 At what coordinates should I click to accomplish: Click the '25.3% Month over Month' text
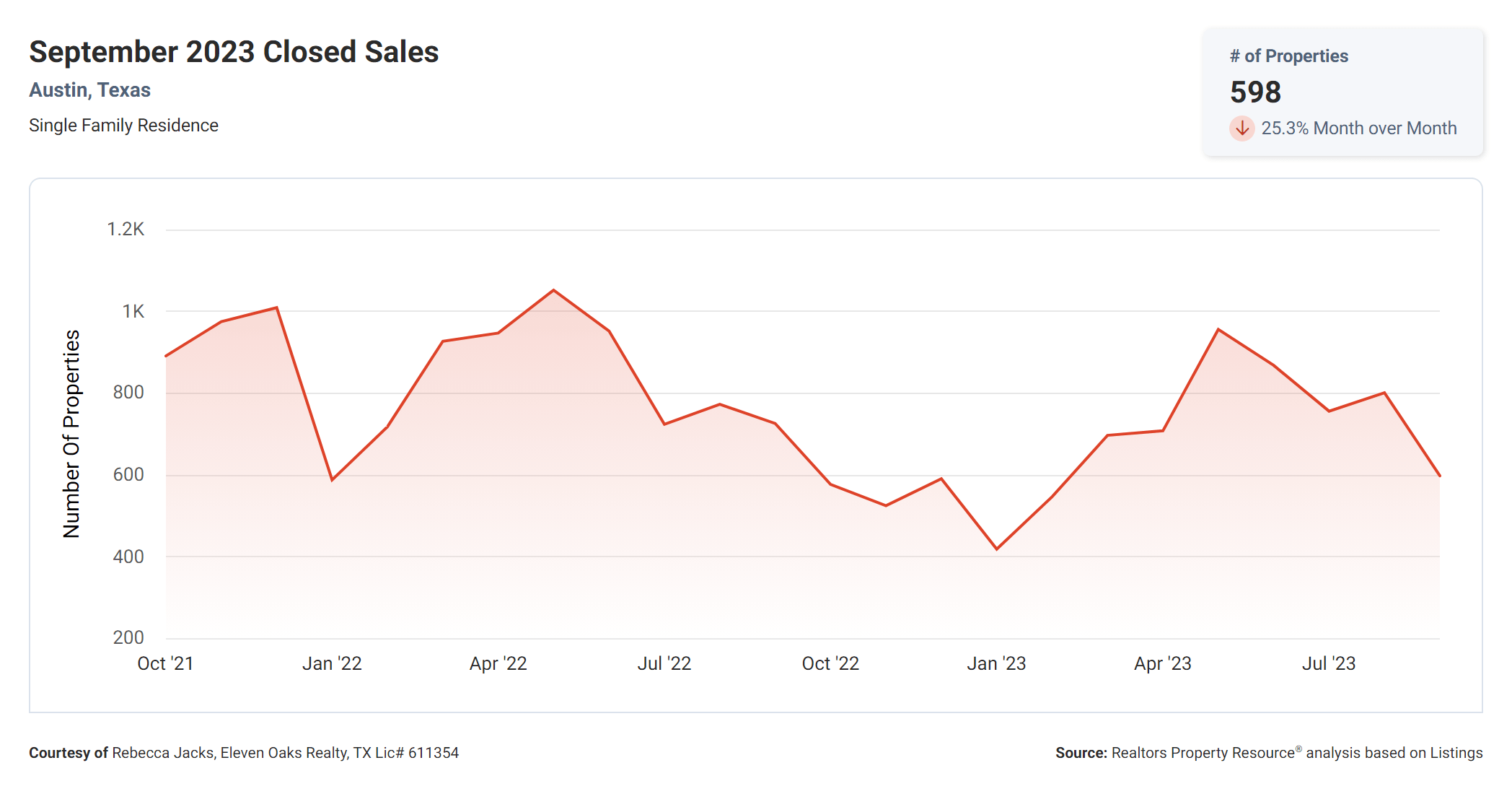point(1358,128)
